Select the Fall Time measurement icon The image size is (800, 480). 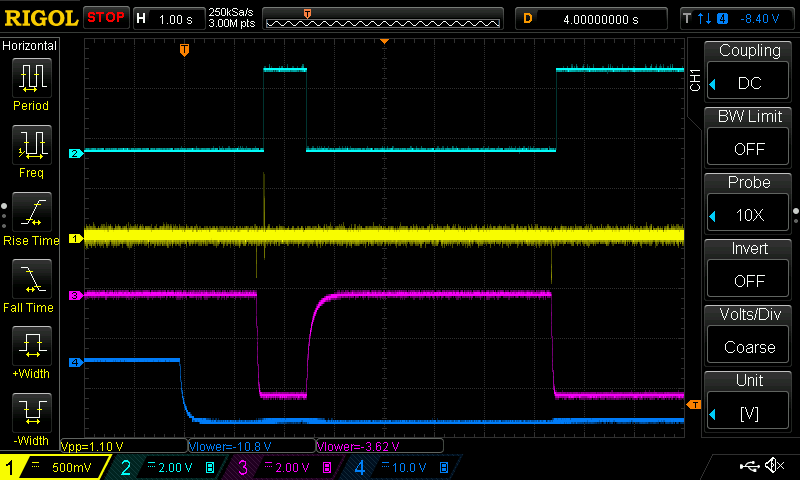32,279
